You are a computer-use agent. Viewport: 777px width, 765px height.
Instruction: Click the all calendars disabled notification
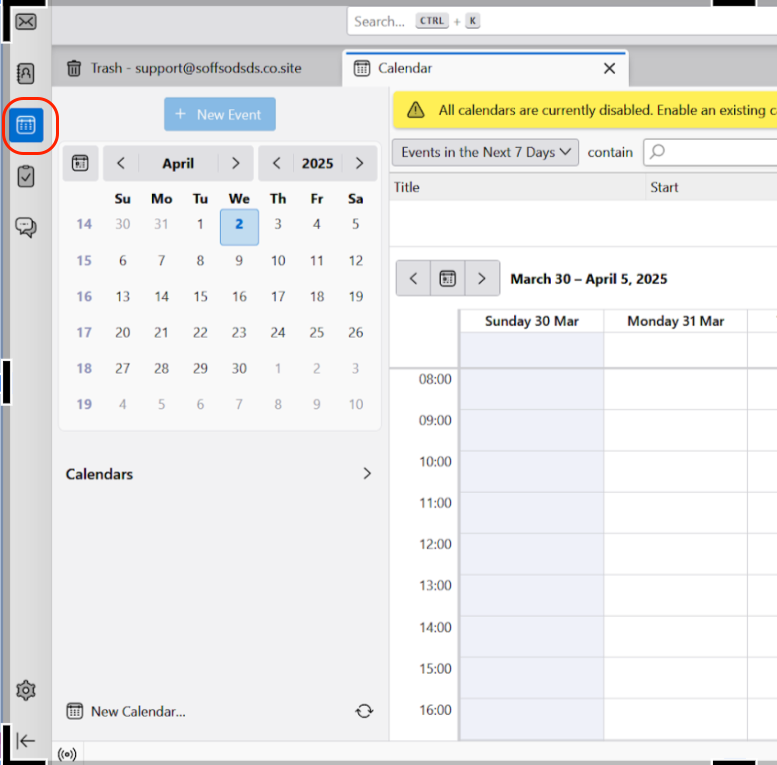(585, 109)
